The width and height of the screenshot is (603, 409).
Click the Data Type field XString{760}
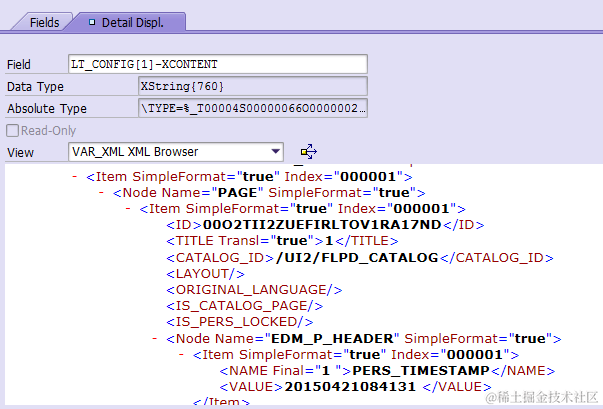pyautogui.click(x=253, y=86)
